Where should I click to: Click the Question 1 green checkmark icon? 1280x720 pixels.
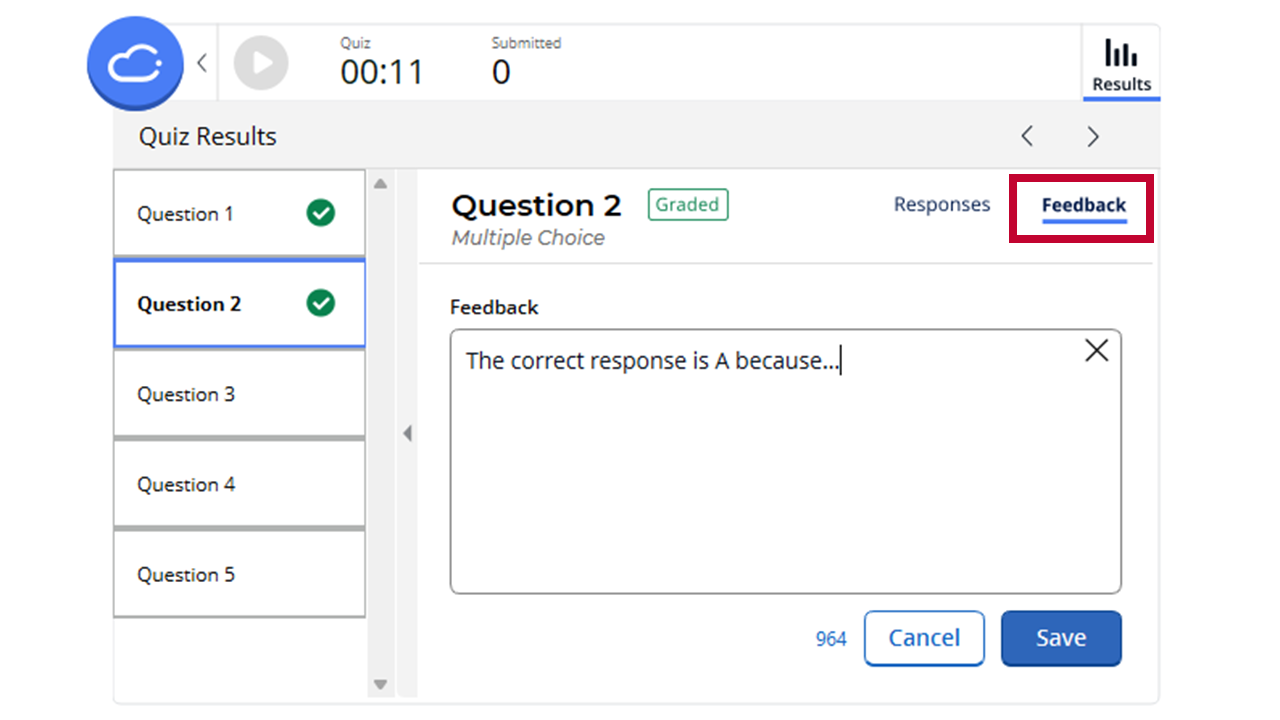point(320,213)
